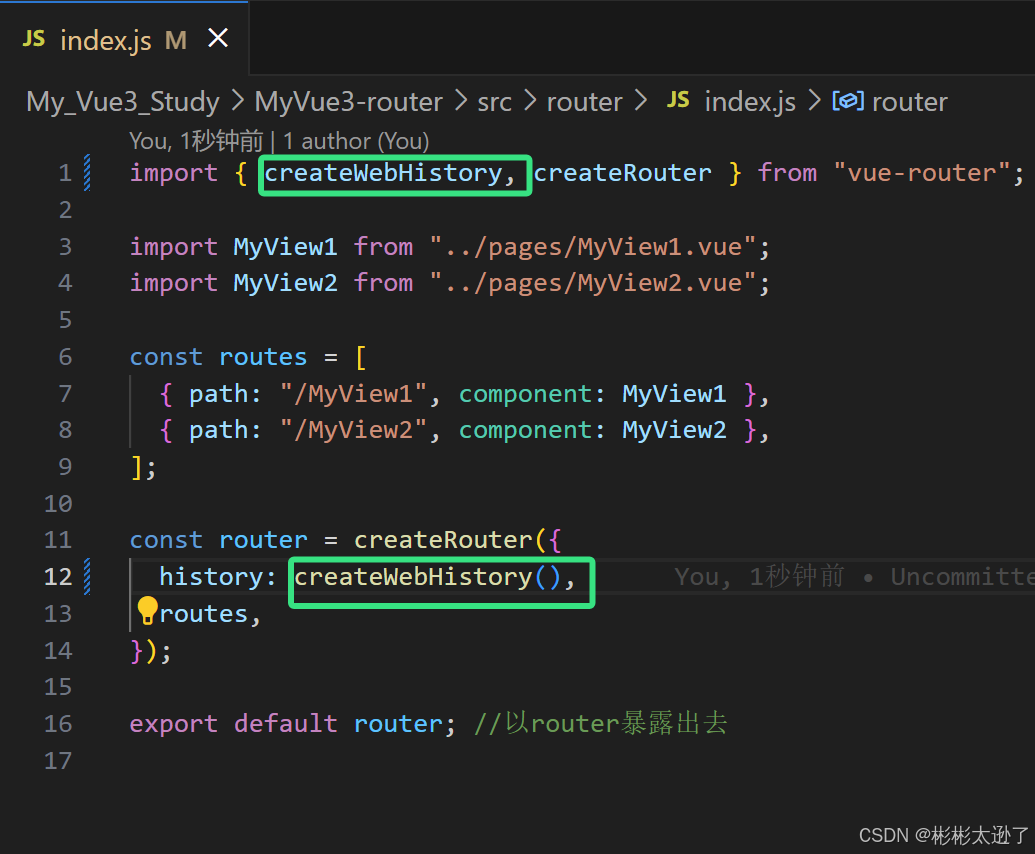Click the modified change marker beside line 1
The width and height of the screenshot is (1035, 854).
[x=87, y=172]
